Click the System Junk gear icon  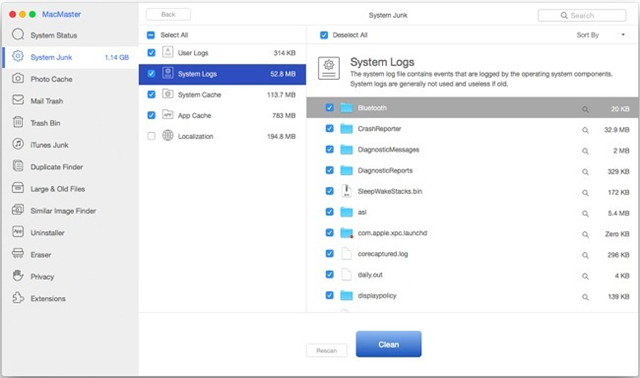tap(18, 56)
